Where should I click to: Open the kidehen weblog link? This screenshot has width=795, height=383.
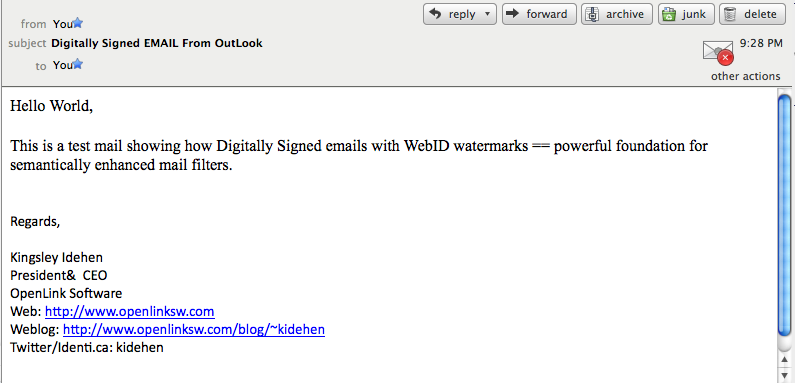194,330
